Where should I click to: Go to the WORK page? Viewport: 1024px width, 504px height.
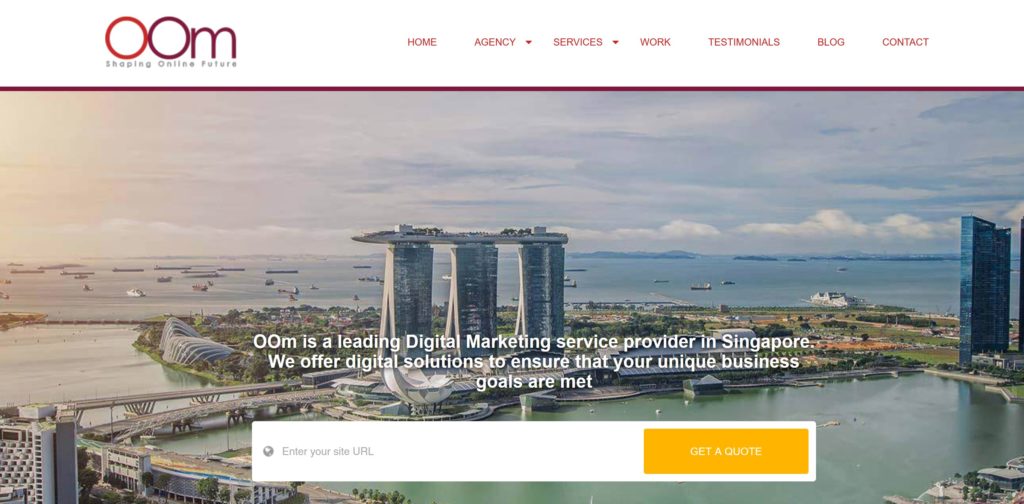[655, 42]
